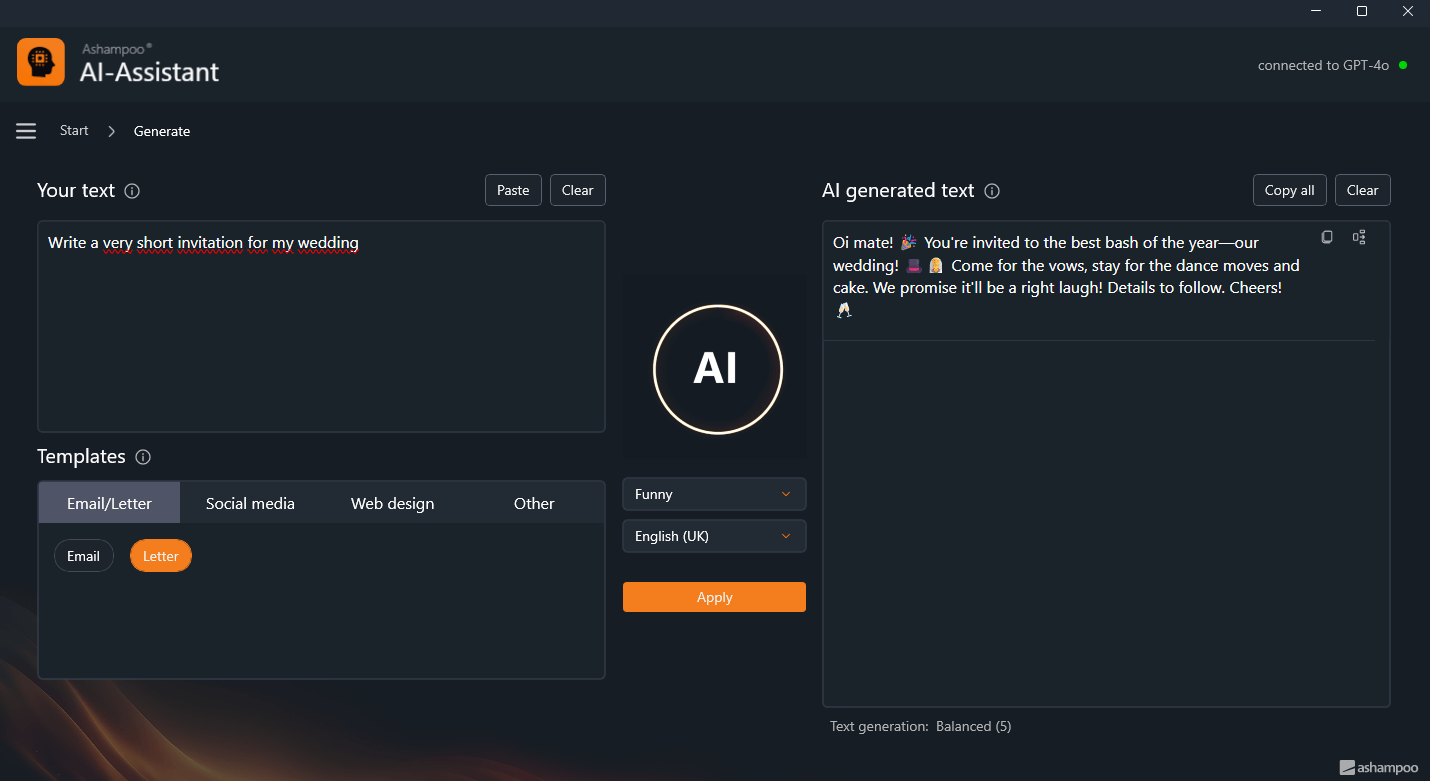Expand the English (UK) language dropdown

tap(714, 536)
